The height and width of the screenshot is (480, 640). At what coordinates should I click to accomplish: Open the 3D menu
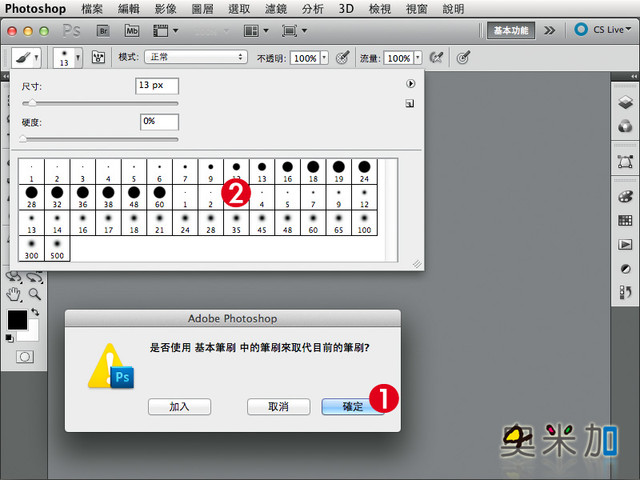346,9
